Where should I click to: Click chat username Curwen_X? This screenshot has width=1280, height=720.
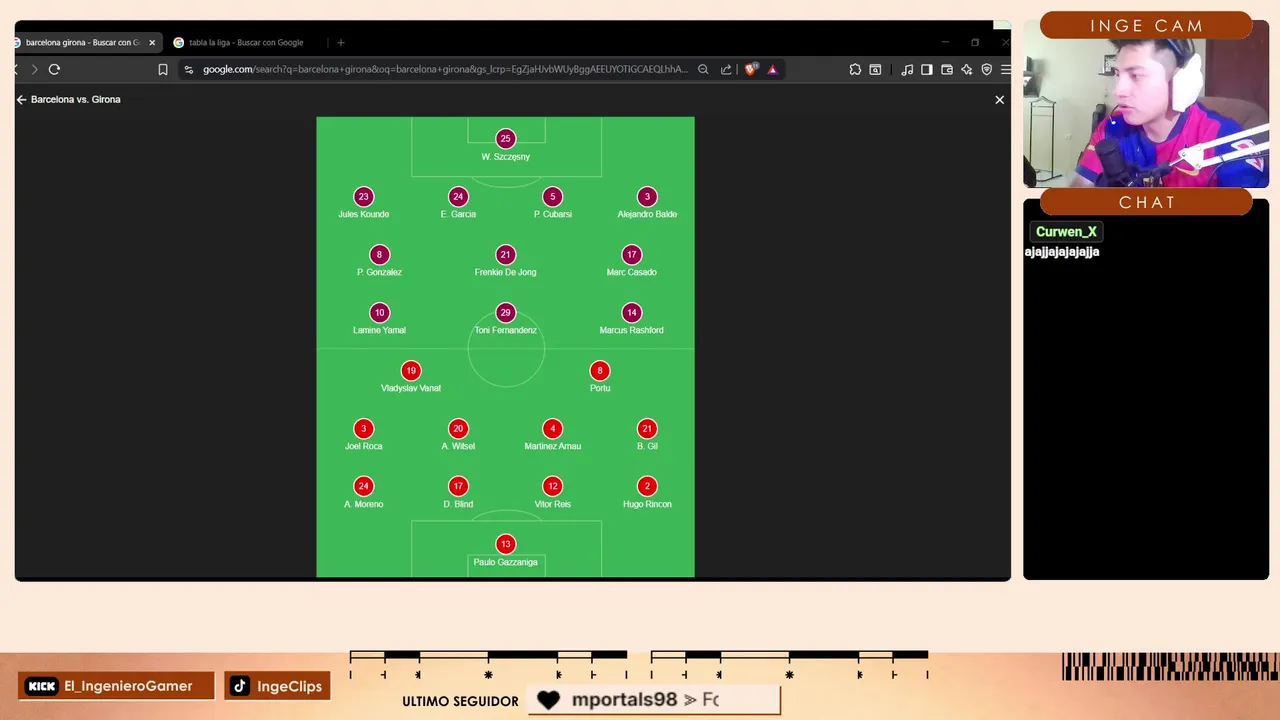point(1066,231)
